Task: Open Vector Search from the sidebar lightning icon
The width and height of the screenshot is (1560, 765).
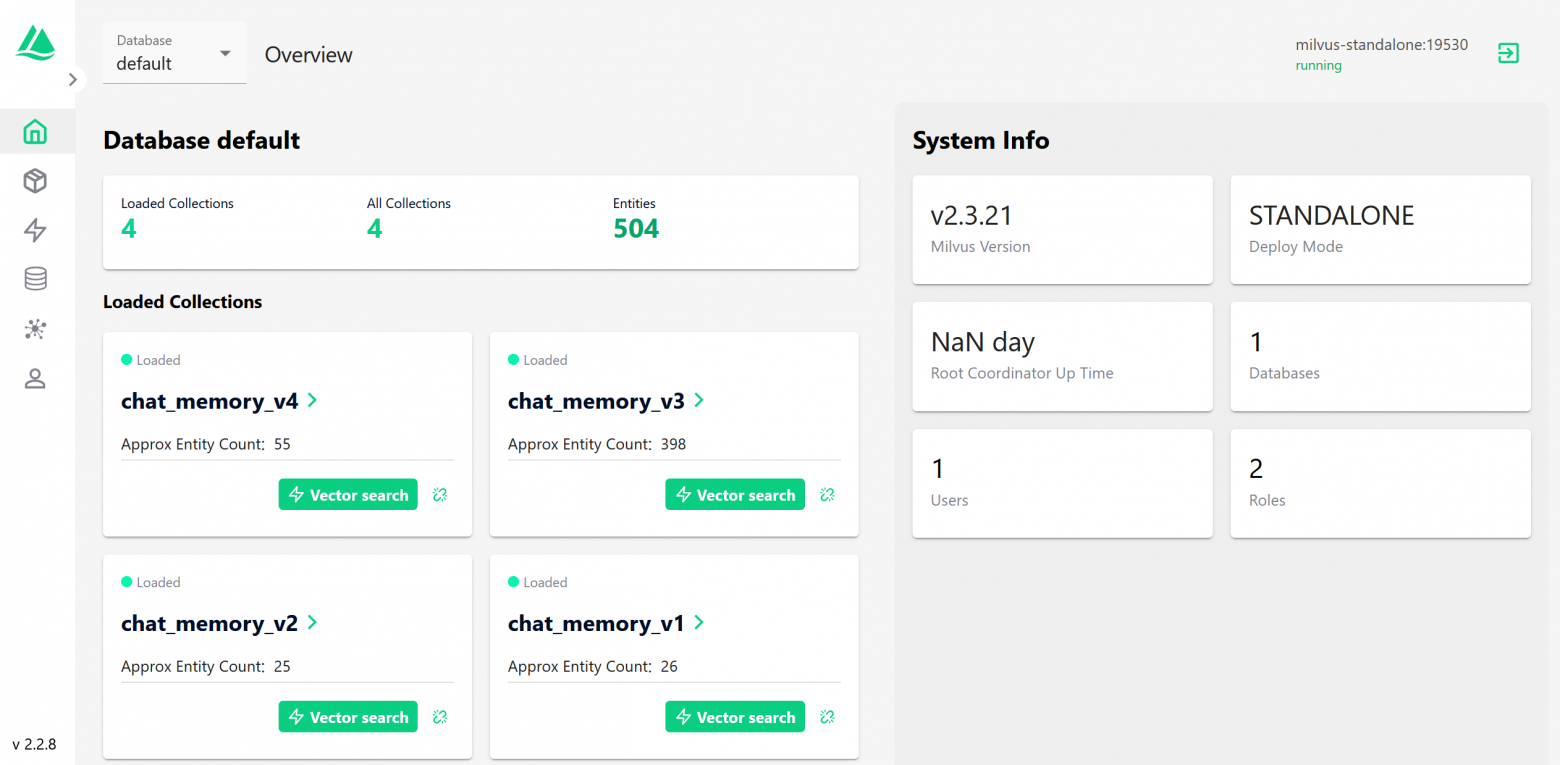Action: pos(35,230)
